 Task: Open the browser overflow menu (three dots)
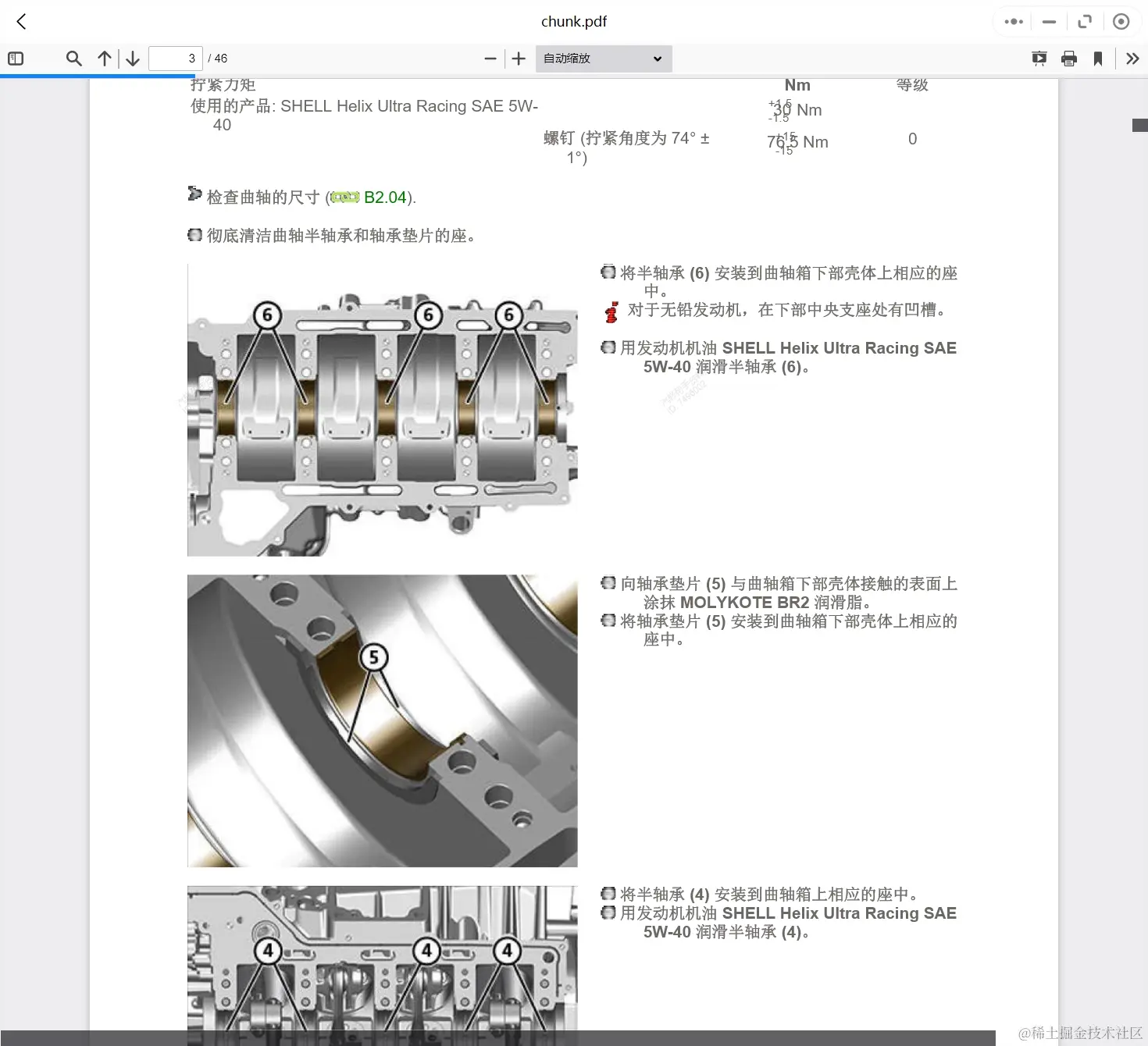(x=1012, y=21)
